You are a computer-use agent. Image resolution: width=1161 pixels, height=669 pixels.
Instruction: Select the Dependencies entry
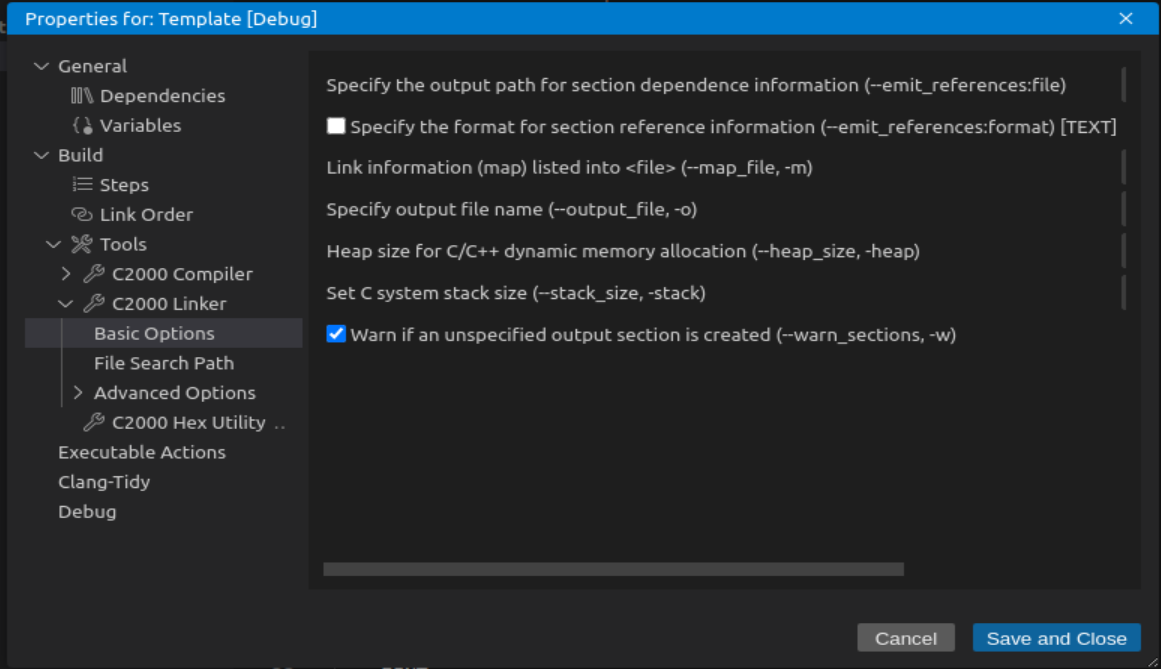(x=162, y=95)
